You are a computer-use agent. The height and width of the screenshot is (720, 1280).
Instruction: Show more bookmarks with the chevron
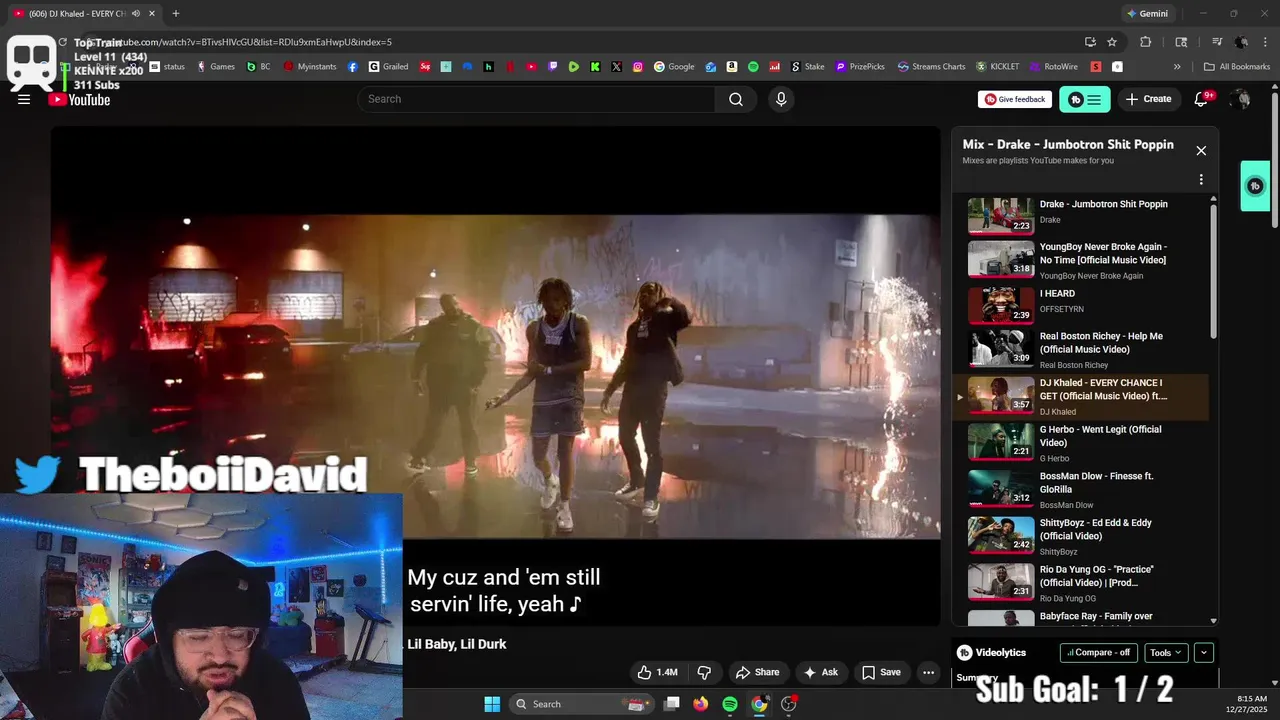coord(1177,67)
